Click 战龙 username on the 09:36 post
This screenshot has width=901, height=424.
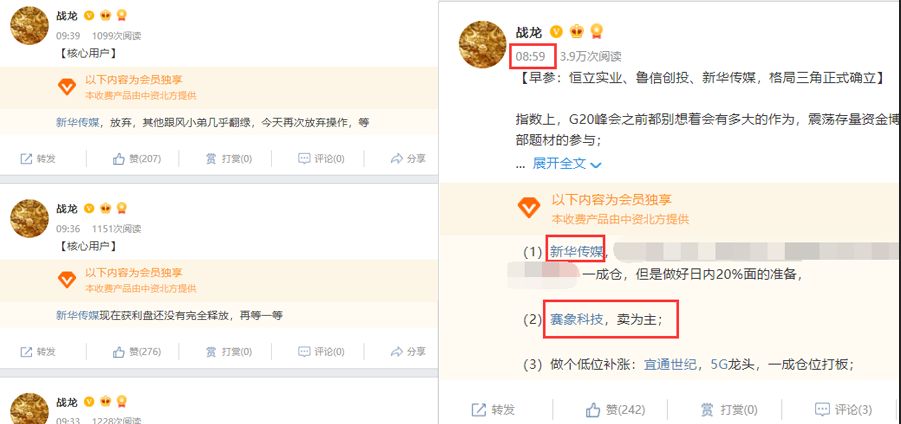click(x=67, y=209)
